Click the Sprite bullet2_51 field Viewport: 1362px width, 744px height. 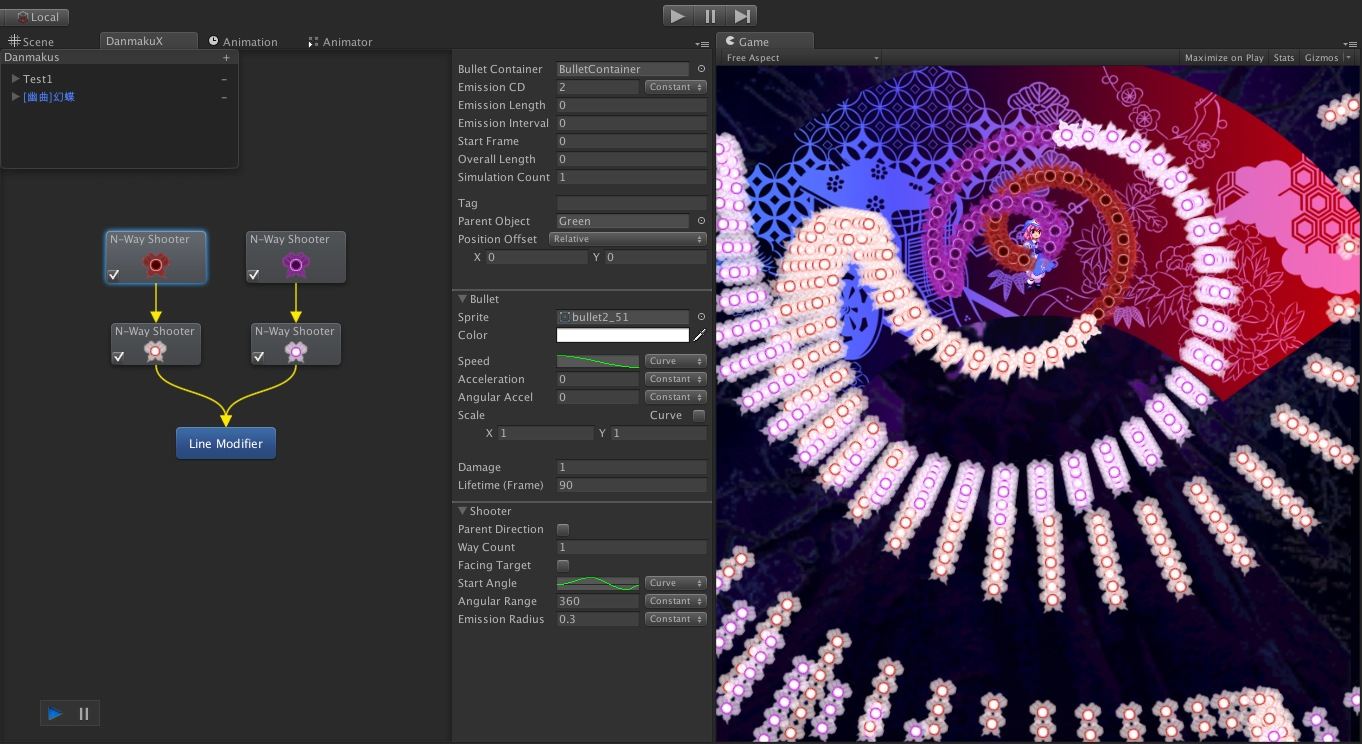(x=623, y=317)
